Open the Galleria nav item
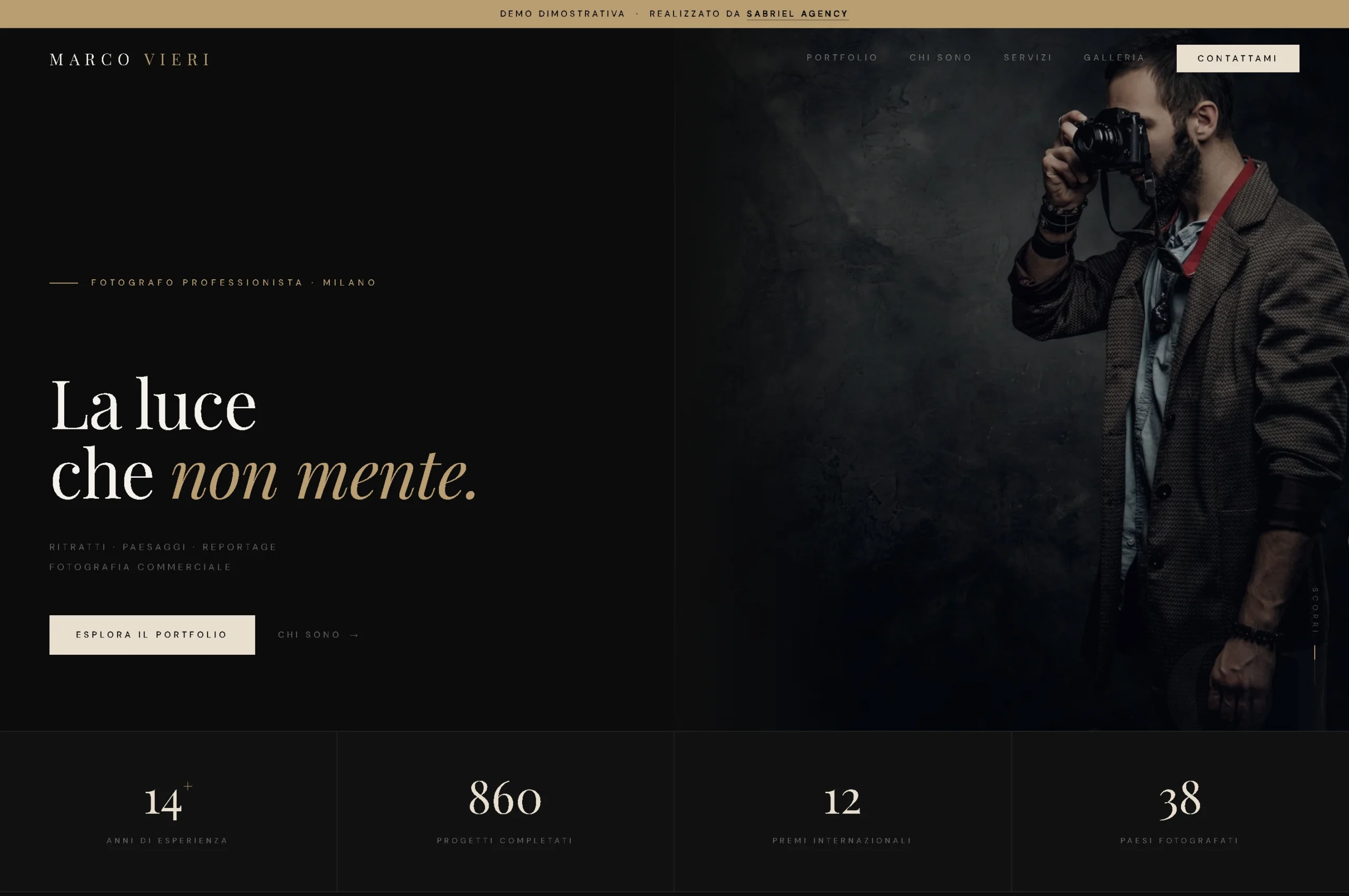 [1114, 58]
